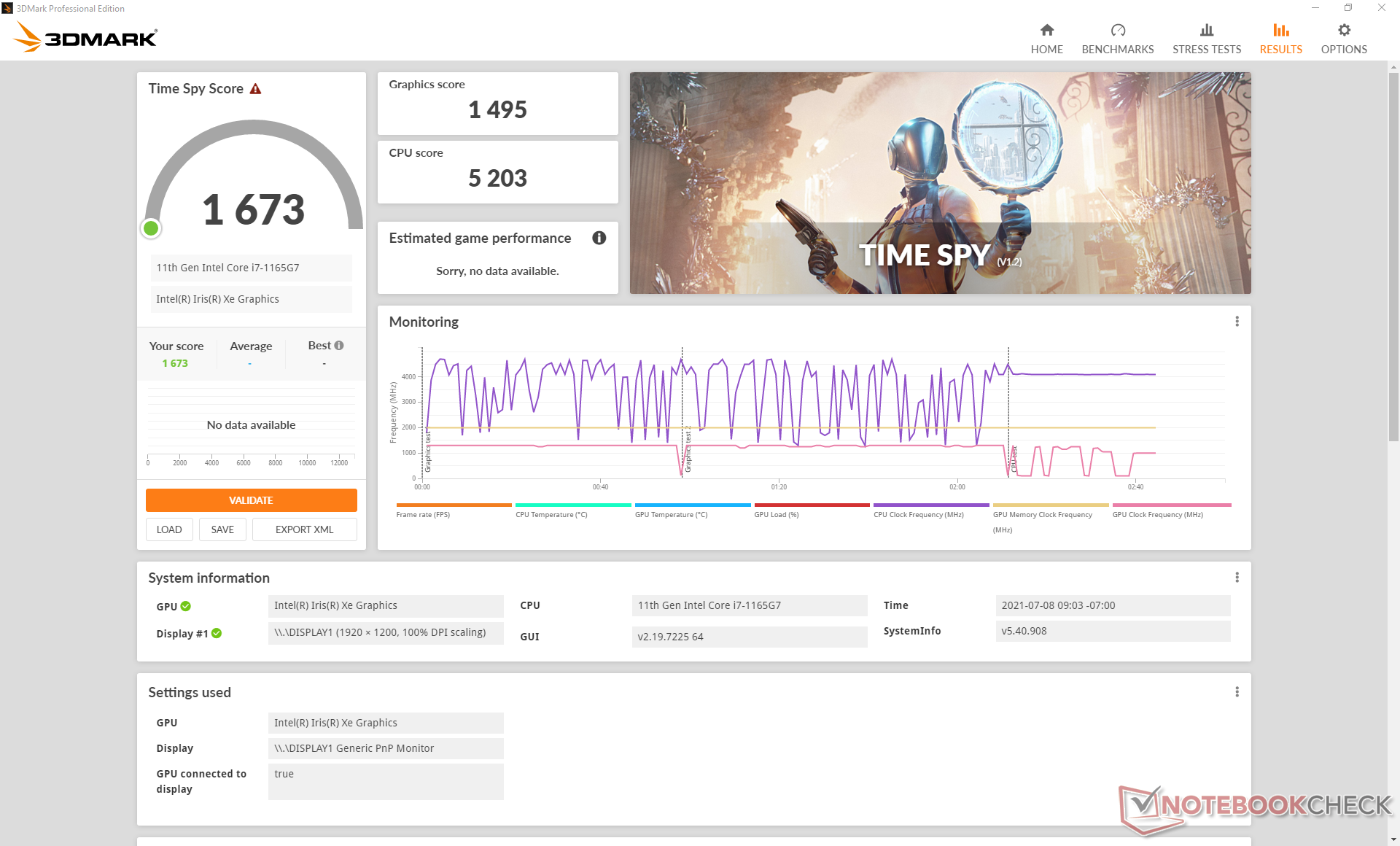Click Intel(R) Iris(R) Xe Graphics under score gauge

coord(251,299)
